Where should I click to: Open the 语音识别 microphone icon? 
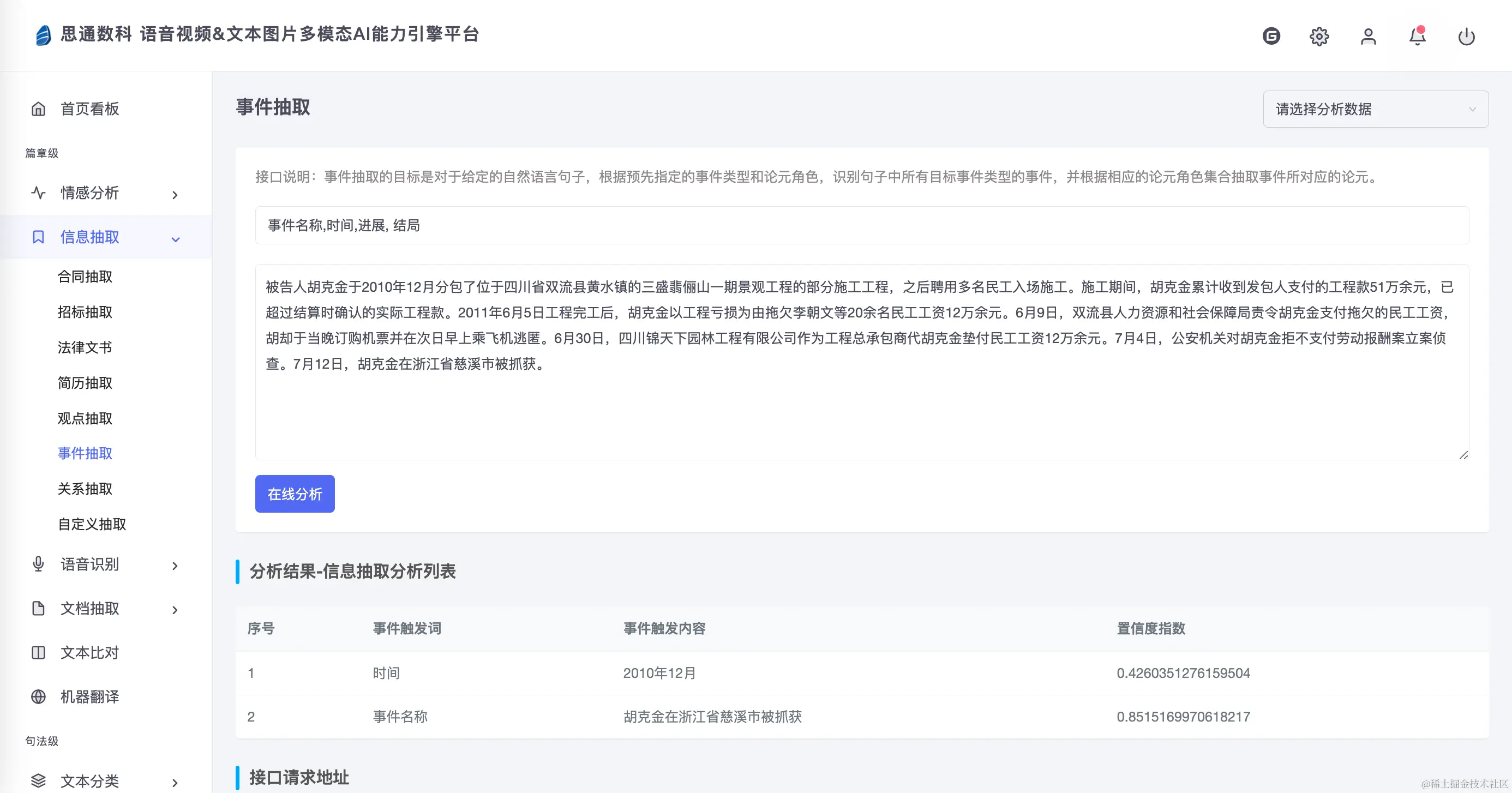[38, 564]
